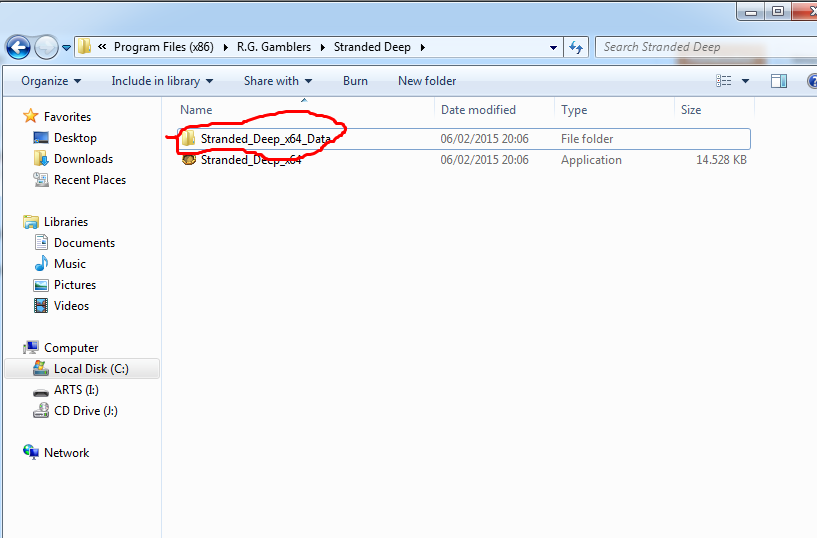Select Program Files (x86) breadcrumb

164,47
